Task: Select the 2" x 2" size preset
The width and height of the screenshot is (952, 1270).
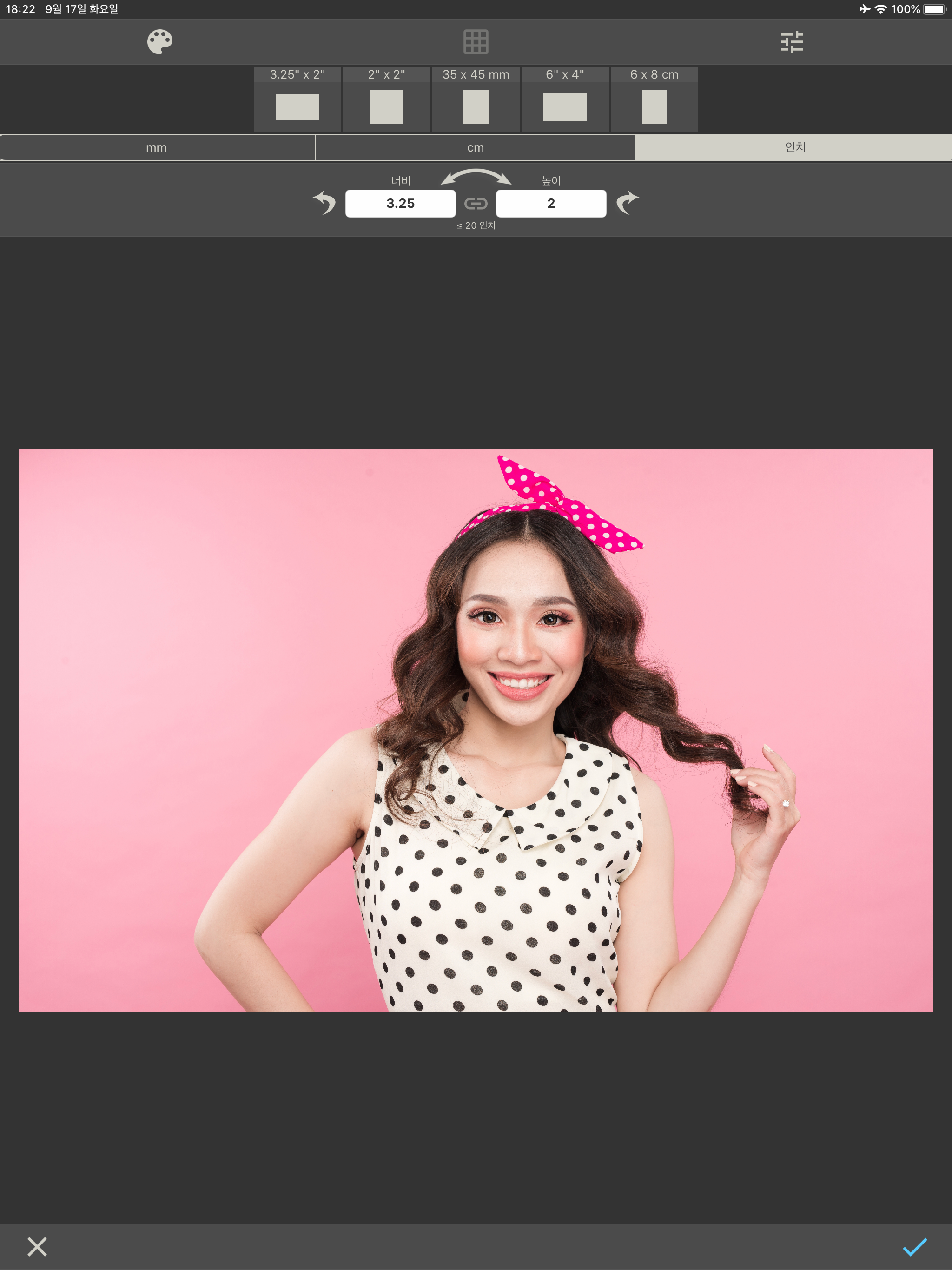Action: point(386,99)
